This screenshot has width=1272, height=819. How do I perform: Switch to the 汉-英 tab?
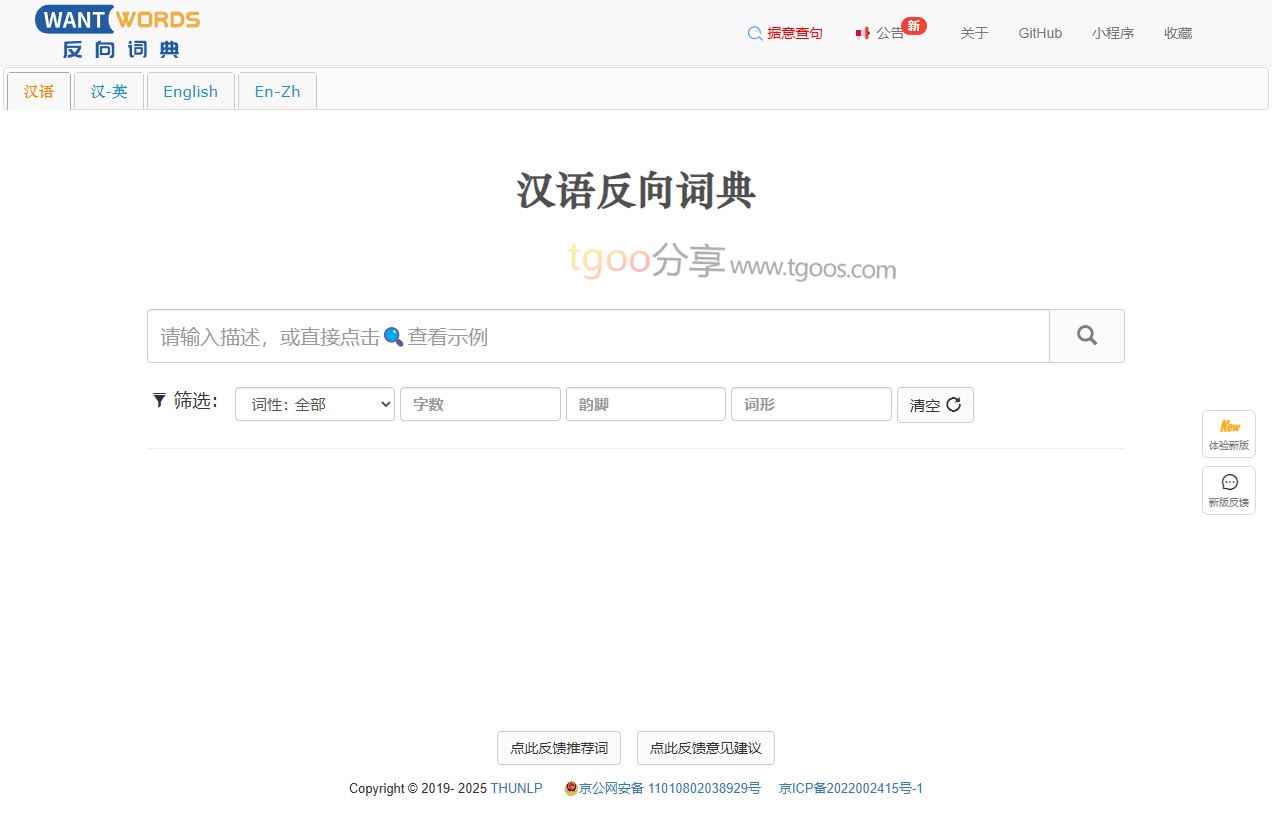(109, 91)
